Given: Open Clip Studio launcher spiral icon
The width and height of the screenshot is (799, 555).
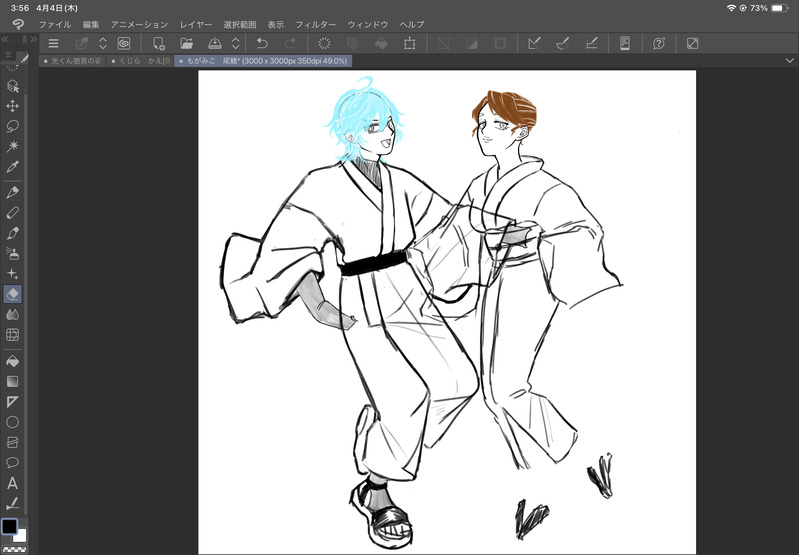Looking at the screenshot, I should coord(124,44).
